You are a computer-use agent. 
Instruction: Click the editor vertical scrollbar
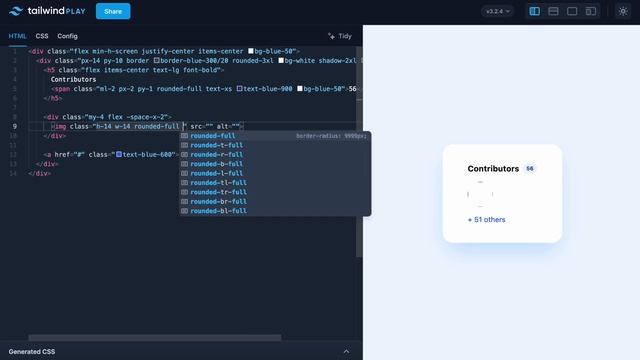(x=359, y=151)
